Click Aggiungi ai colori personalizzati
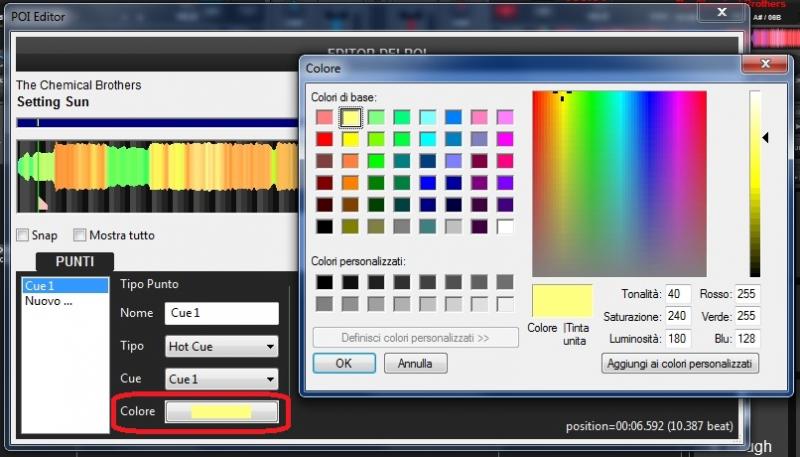The width and height of the screenshot is (800, 457). [x=680, y=364]
